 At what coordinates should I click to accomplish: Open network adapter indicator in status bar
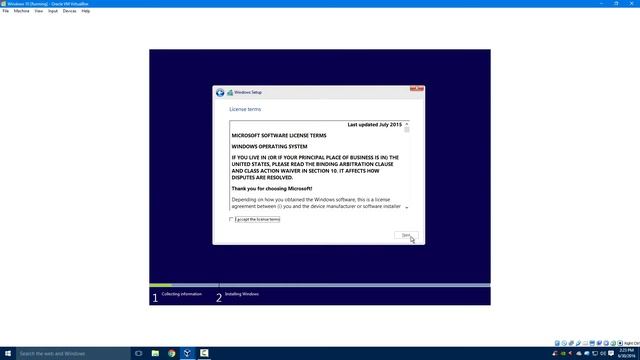[x=571, y=343]
